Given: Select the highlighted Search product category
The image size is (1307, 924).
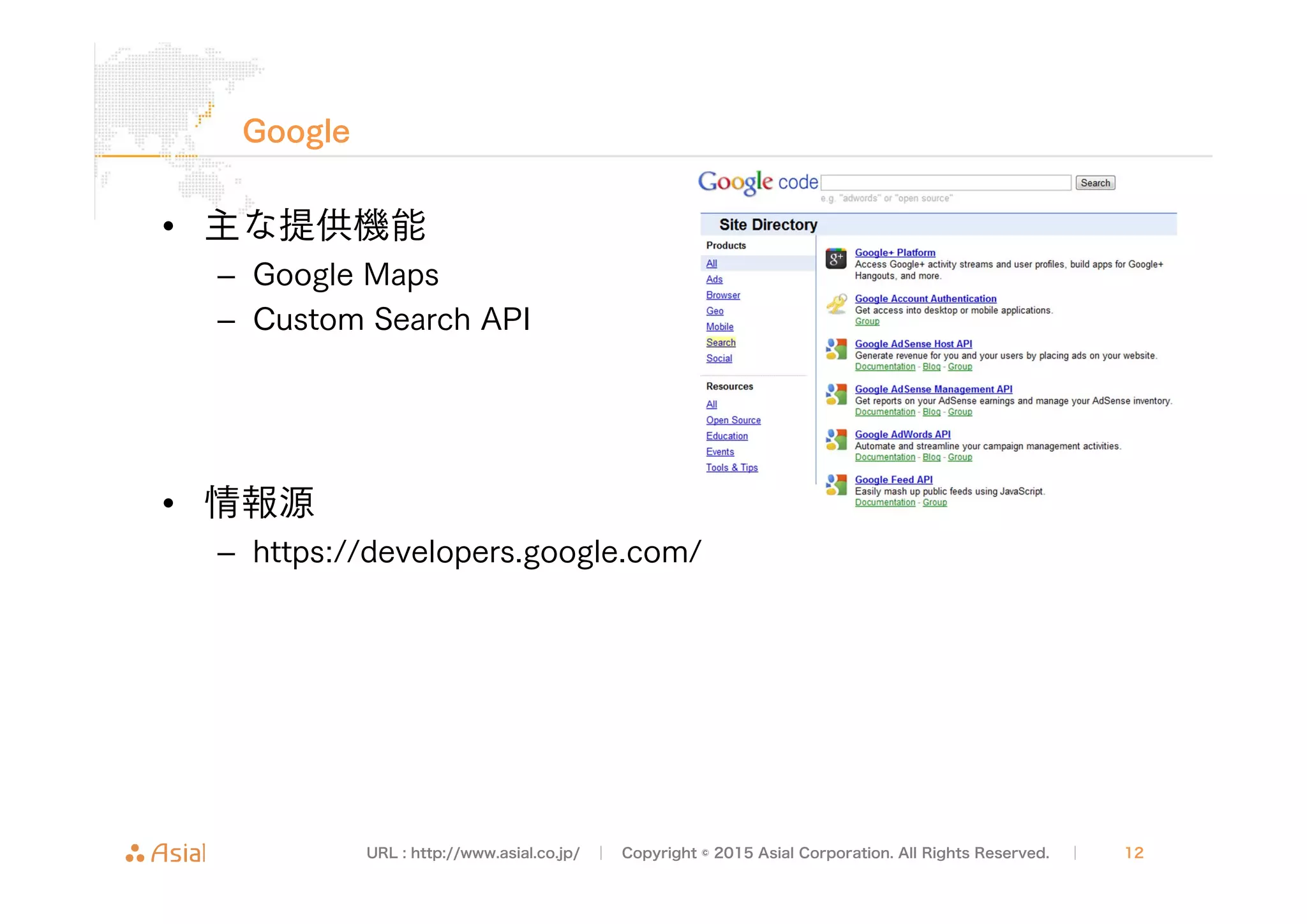Looking at the screenshot, I should pos(721,343).
